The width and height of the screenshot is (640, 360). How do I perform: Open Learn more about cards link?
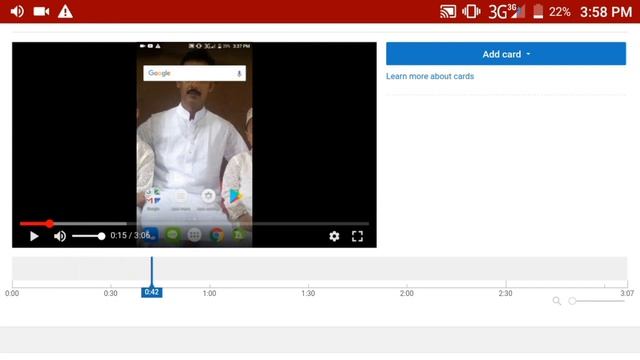tap(430, 76)
